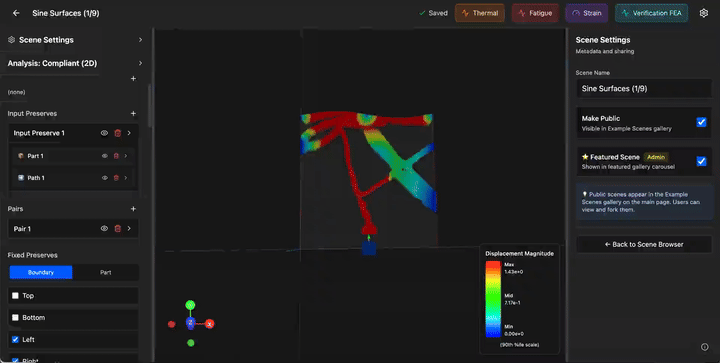Click the blue Z axis gizmo center
The height and width of the screenshot is (363, 720).
[x=191, y=323]
